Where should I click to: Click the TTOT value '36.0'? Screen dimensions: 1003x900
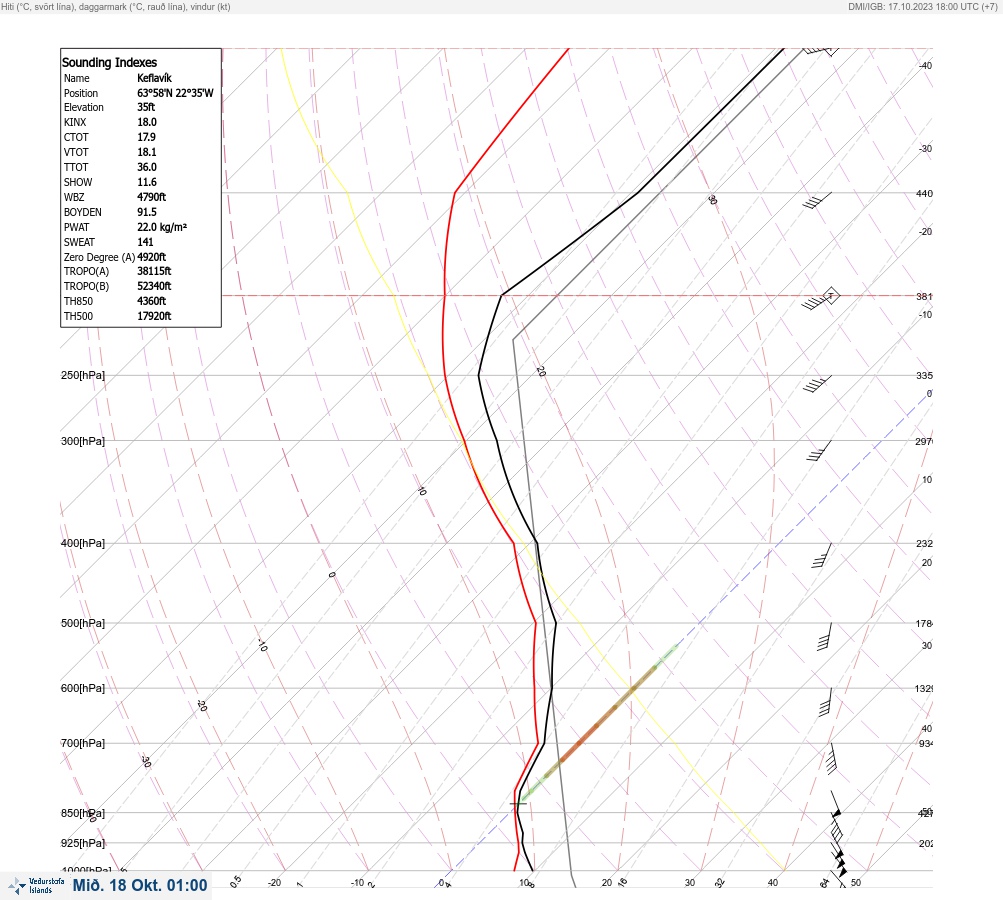146,167
